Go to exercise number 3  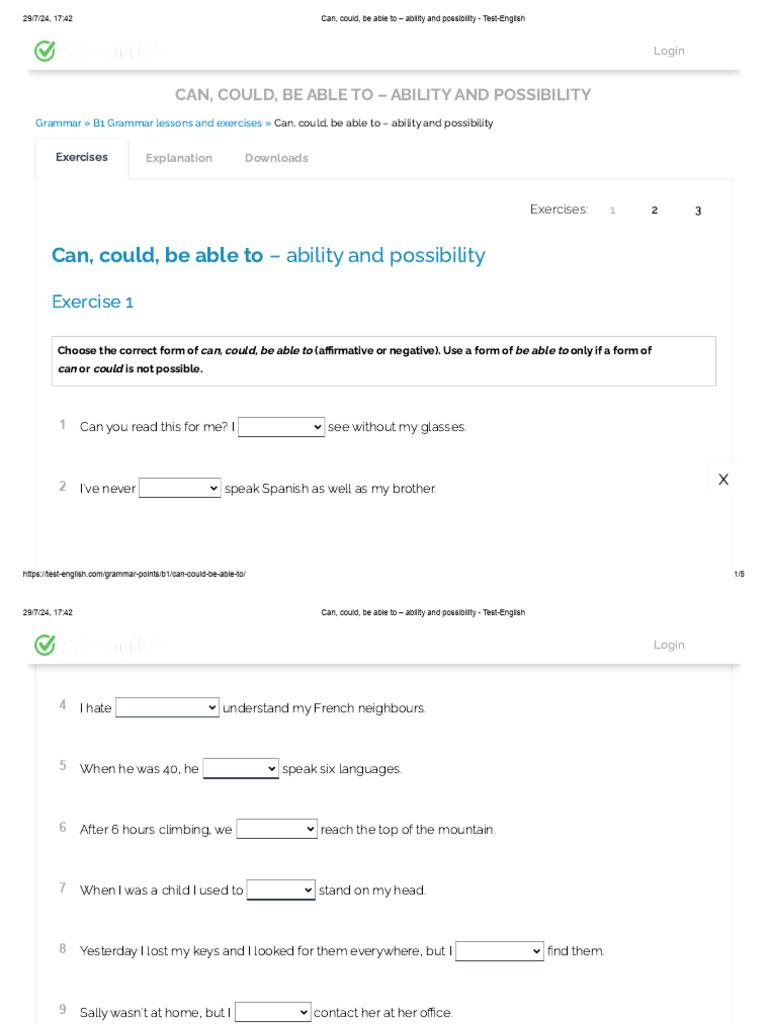pos(698,210)
